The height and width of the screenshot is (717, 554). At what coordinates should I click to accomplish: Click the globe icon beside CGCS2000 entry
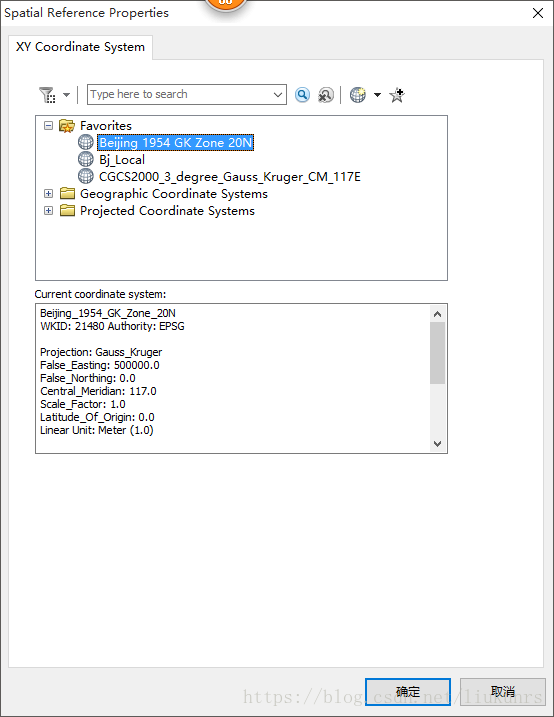click(85, 176)
